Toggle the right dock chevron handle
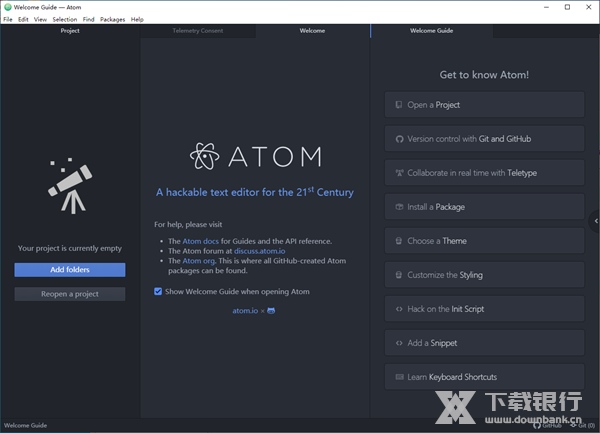This screenshot has height=433, width=600. (x=596, y=221)
